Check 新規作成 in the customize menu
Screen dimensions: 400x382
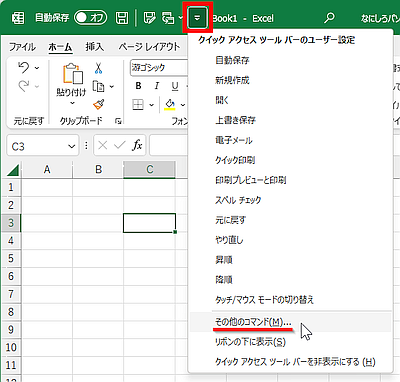pos(290,80)
